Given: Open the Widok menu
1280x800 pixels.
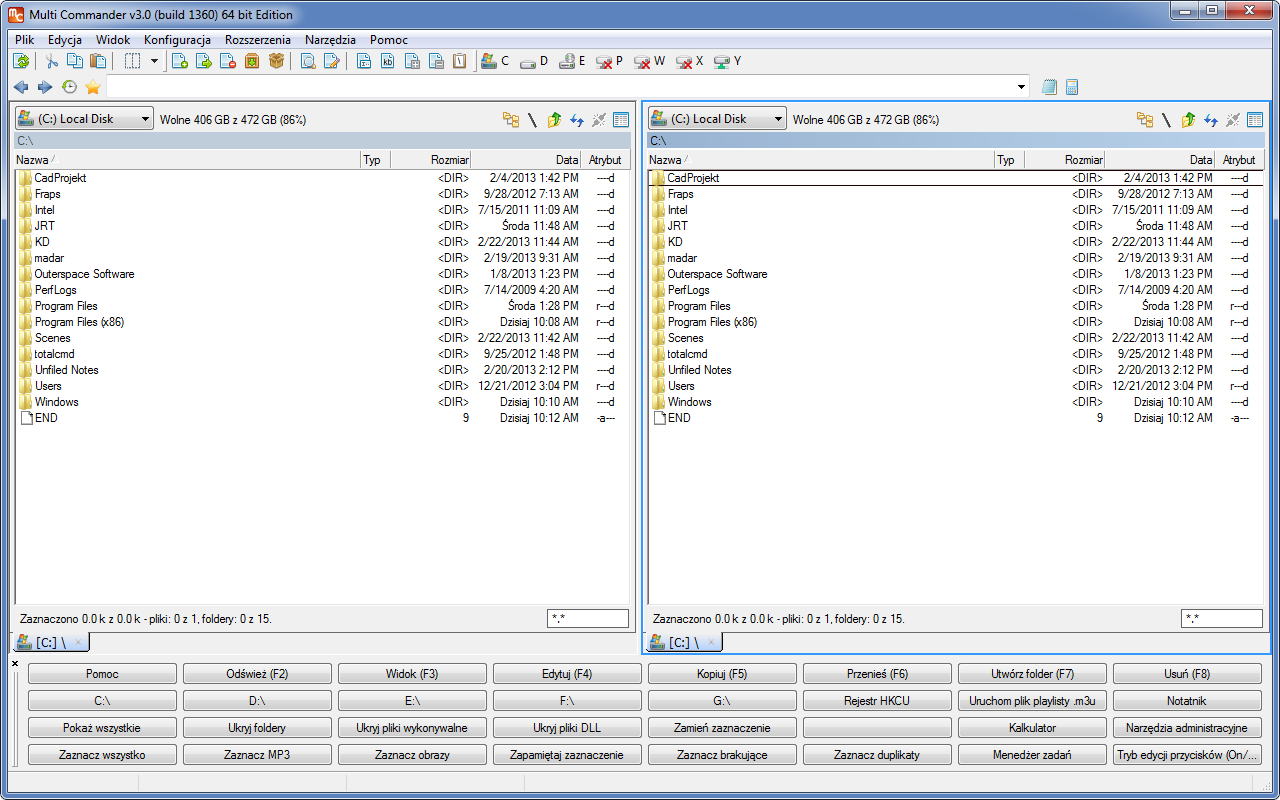Looking at the screenshot, I should pyautogui.click(x=113, y=40).
